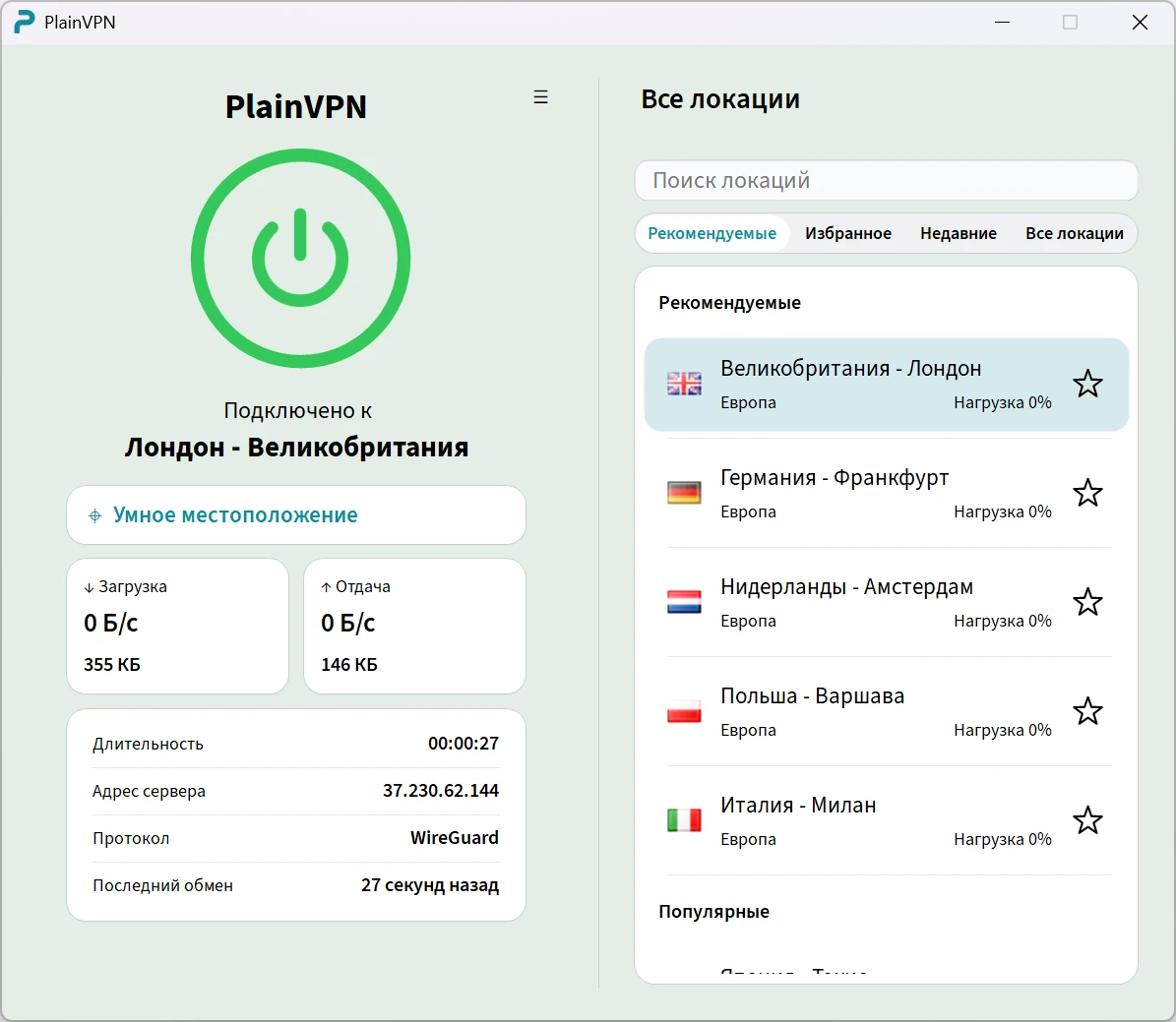Open the Все локации tab
The image size is (1176, 1022).
click(1074, 233)
